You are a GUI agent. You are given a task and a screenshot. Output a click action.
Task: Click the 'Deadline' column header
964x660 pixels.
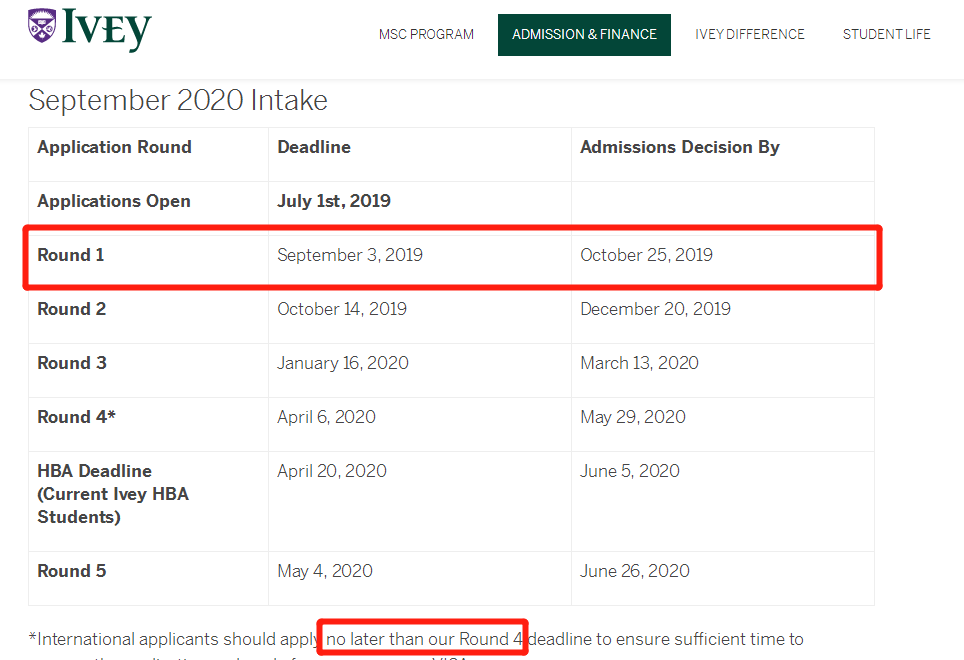314,147
